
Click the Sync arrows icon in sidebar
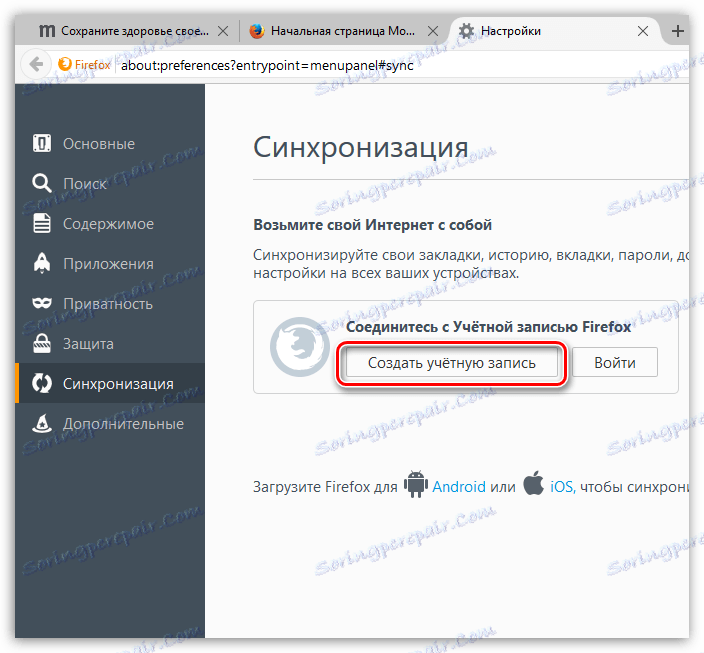coord(42,383)
